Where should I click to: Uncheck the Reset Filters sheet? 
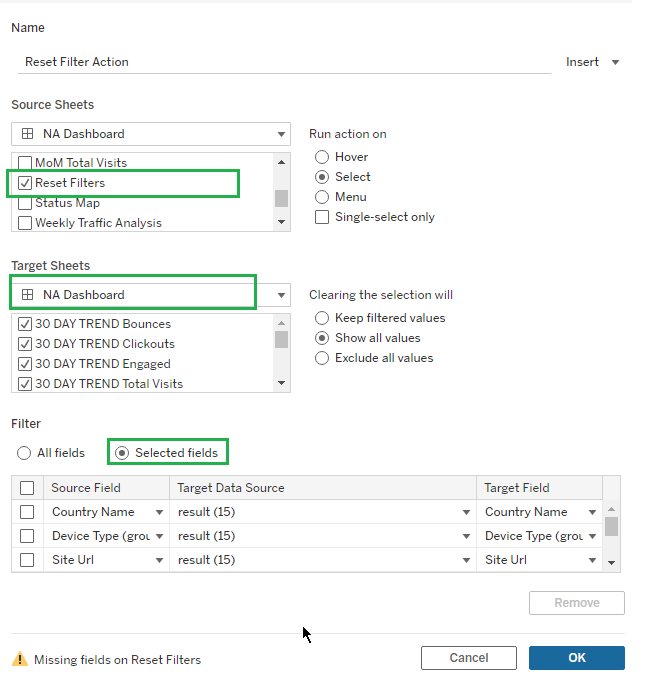coord(26,183)
